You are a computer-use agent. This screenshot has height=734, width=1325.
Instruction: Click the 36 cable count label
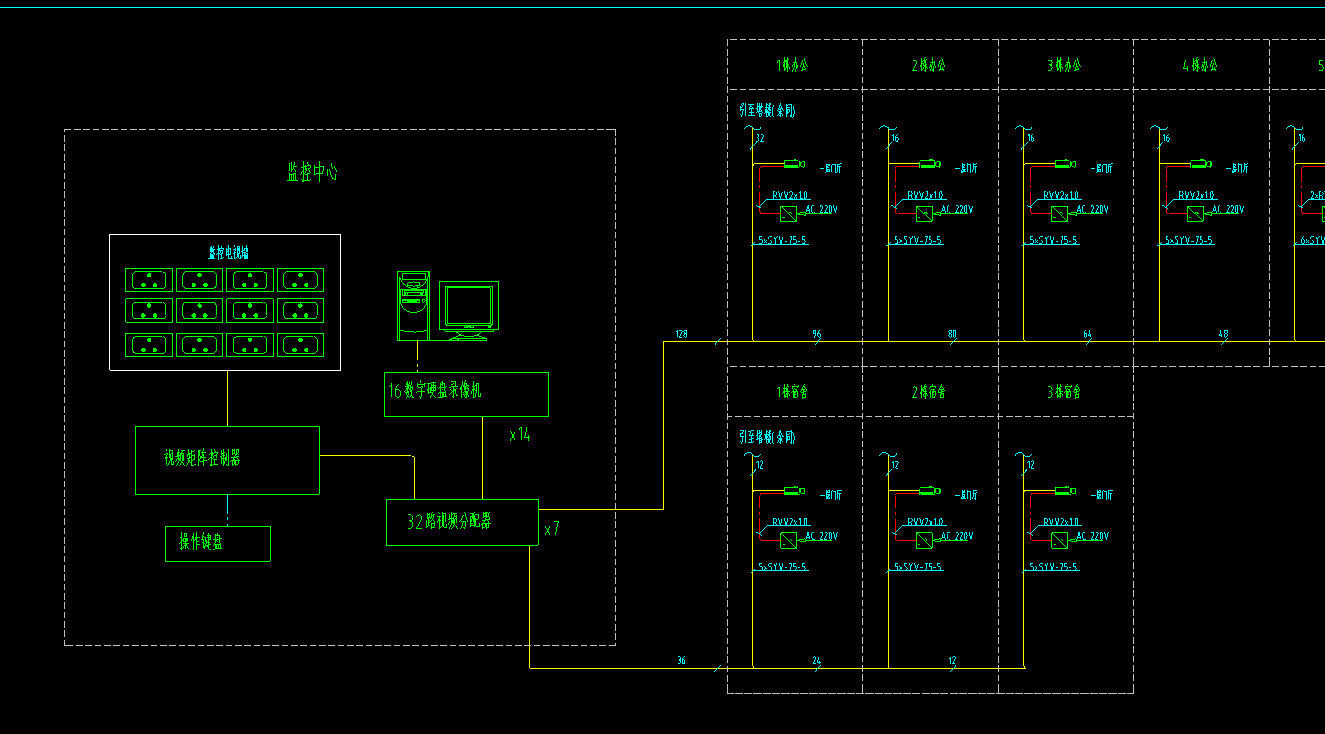[x=682, y=660]
